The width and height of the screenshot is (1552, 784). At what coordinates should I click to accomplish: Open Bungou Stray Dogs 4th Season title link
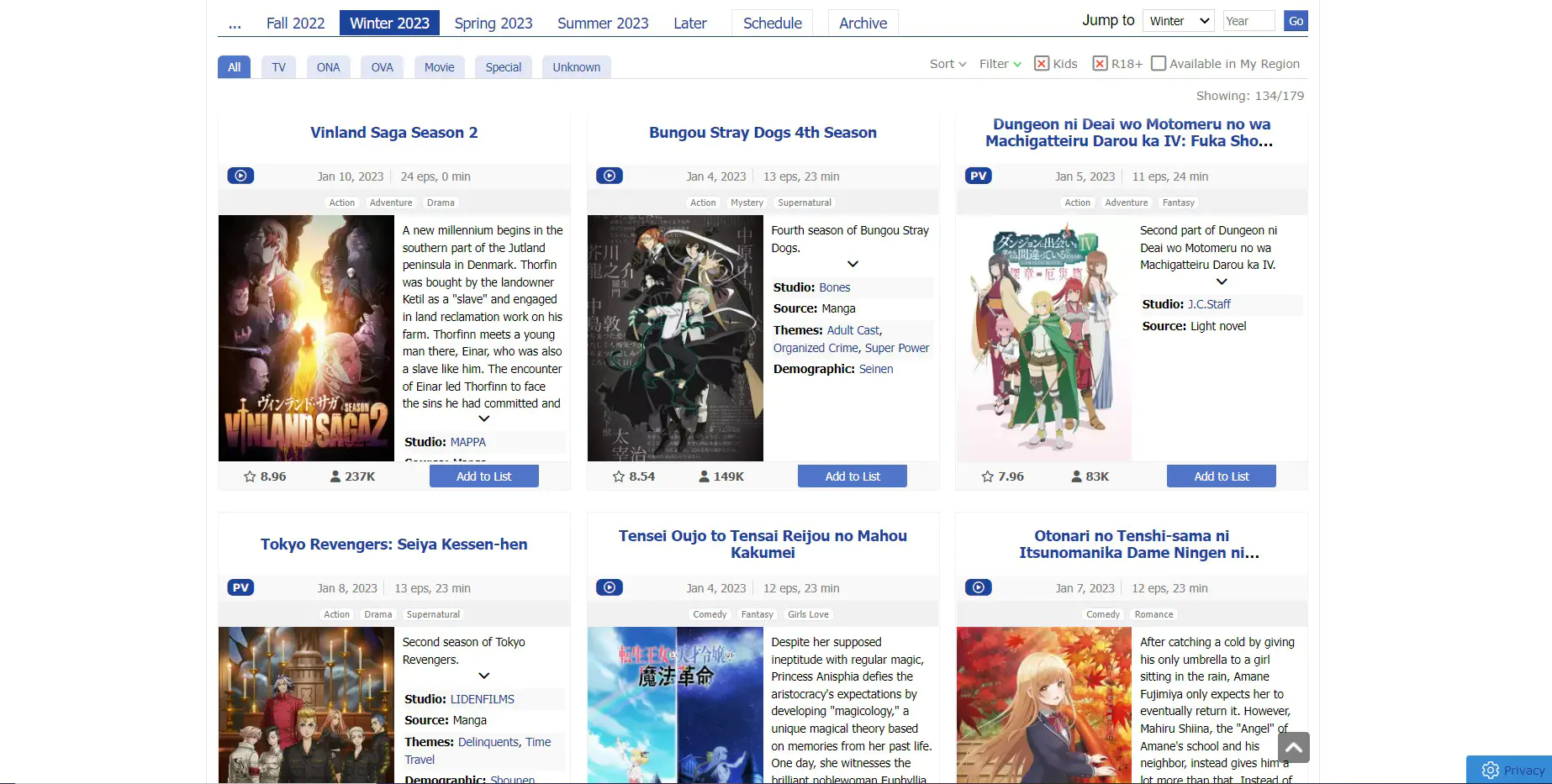click(763, 133)
